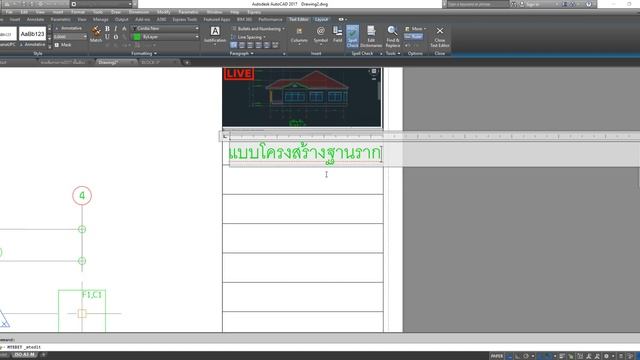Open the Layout ribbon tab
The image size is (640, 360).
coord(321,19)
